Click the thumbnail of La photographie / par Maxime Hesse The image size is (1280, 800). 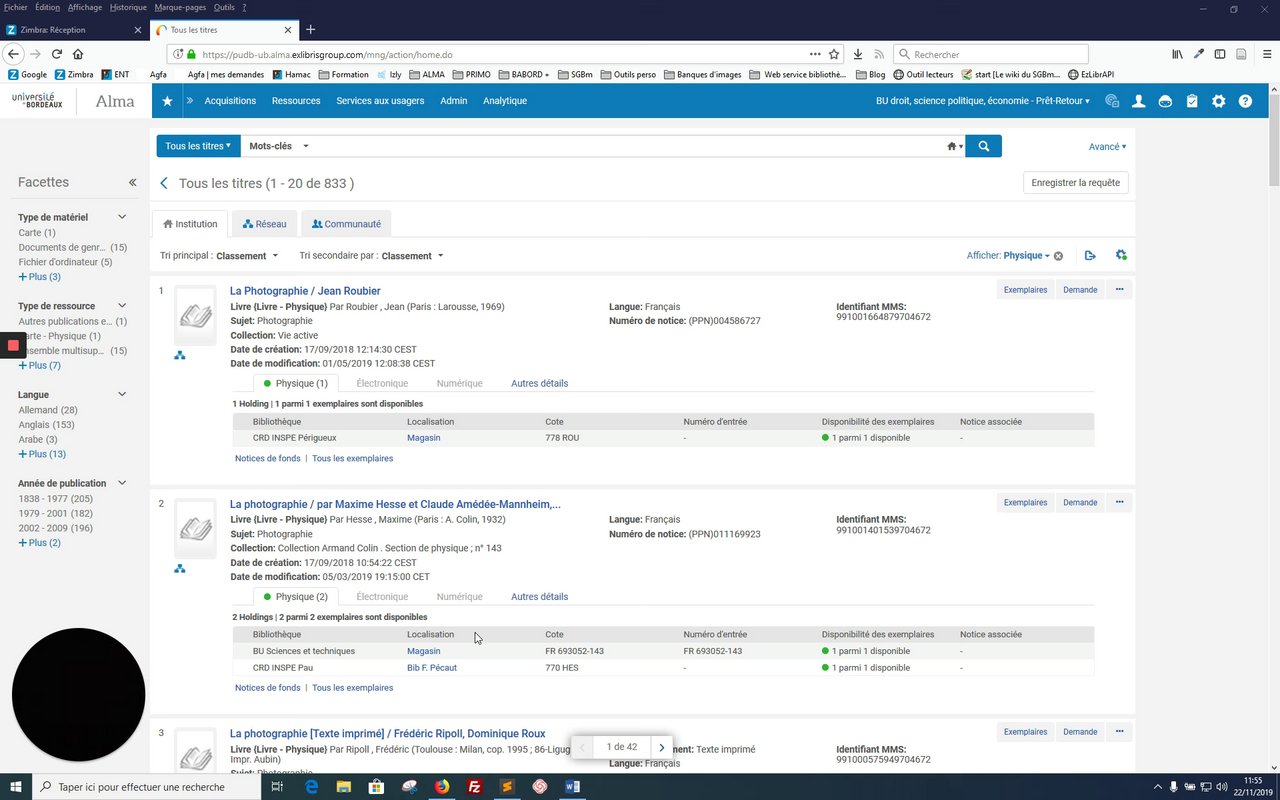pos(196,528)
